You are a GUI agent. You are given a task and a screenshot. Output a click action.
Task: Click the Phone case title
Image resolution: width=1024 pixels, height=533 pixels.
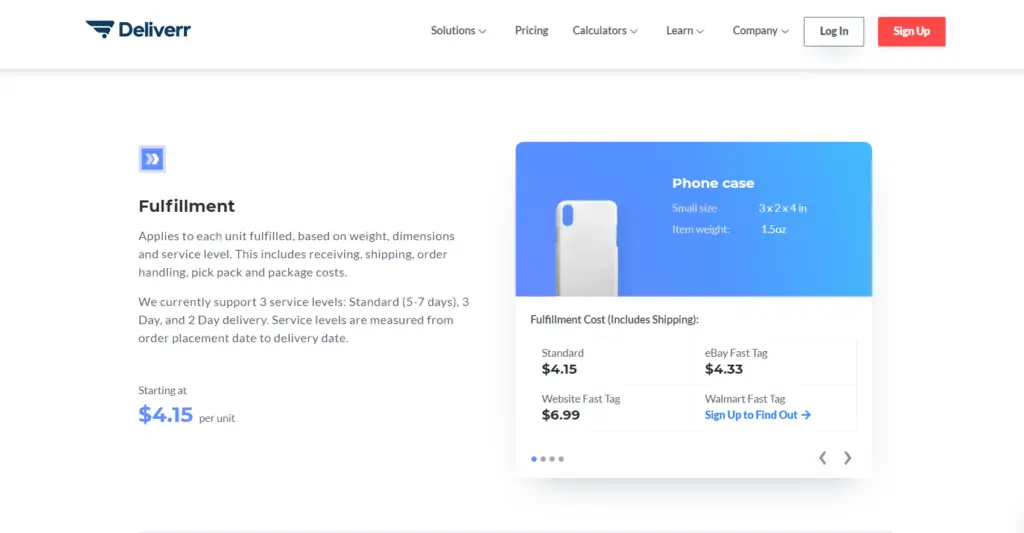tap(713, 184)
